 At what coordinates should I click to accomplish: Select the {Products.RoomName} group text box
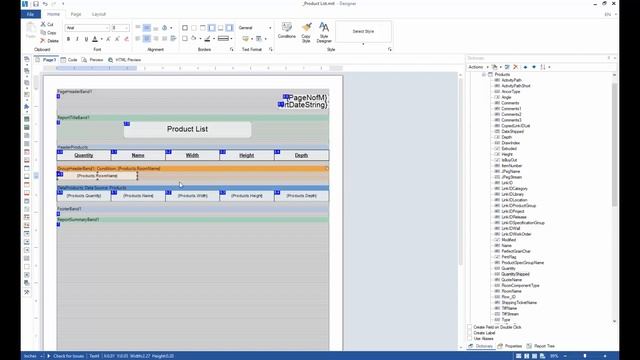click(97, 176)
